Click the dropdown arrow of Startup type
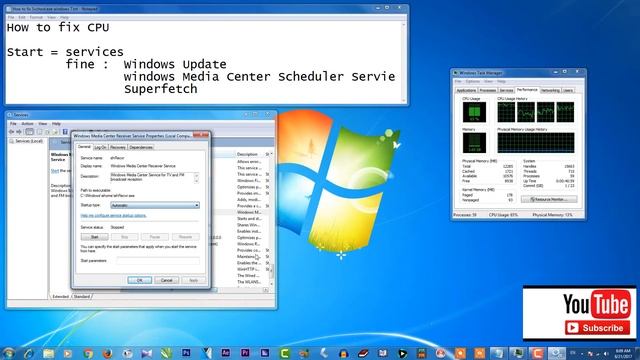The width and height of the screenshot is (640, 360). (197, 205)
